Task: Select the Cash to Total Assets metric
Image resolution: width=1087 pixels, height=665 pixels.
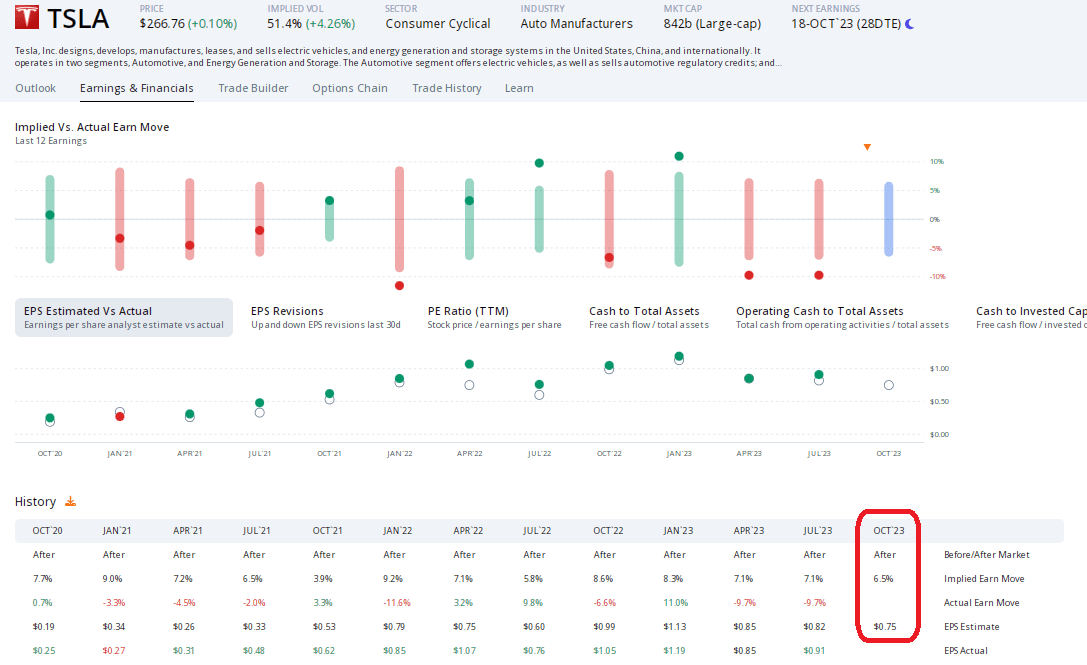Action: (x=649, y=318)
